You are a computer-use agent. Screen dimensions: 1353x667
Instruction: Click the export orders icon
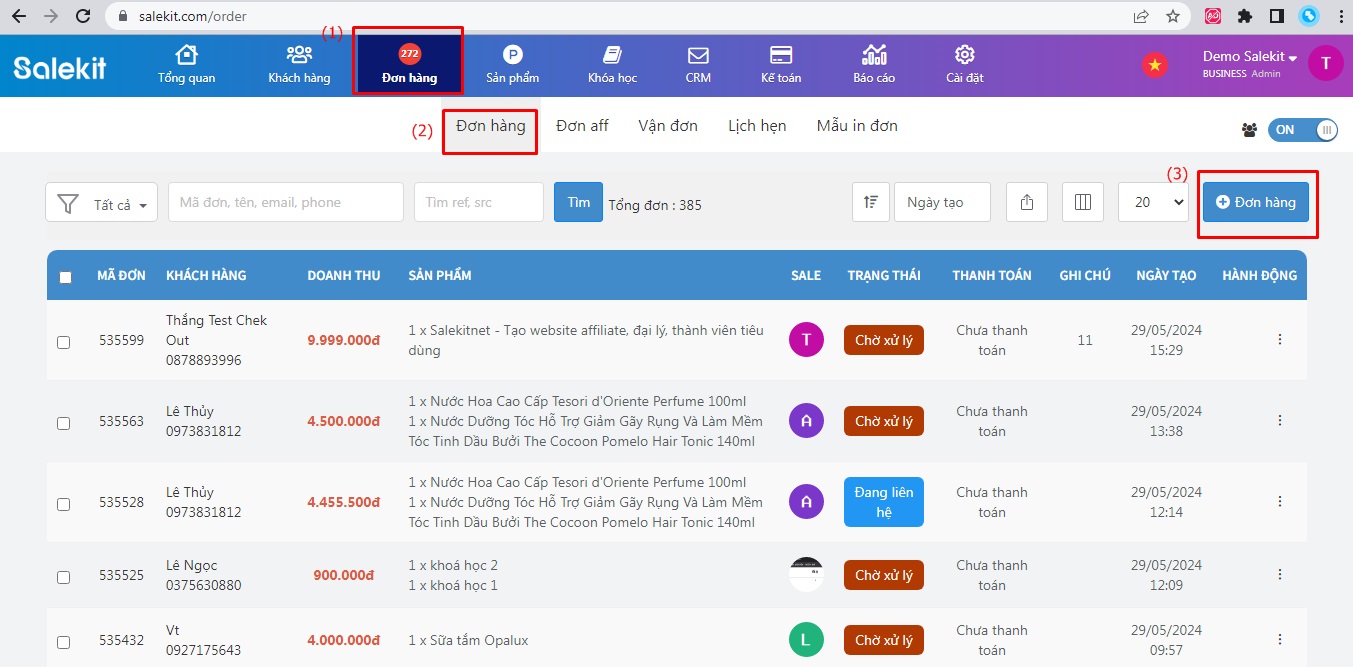1027,202
